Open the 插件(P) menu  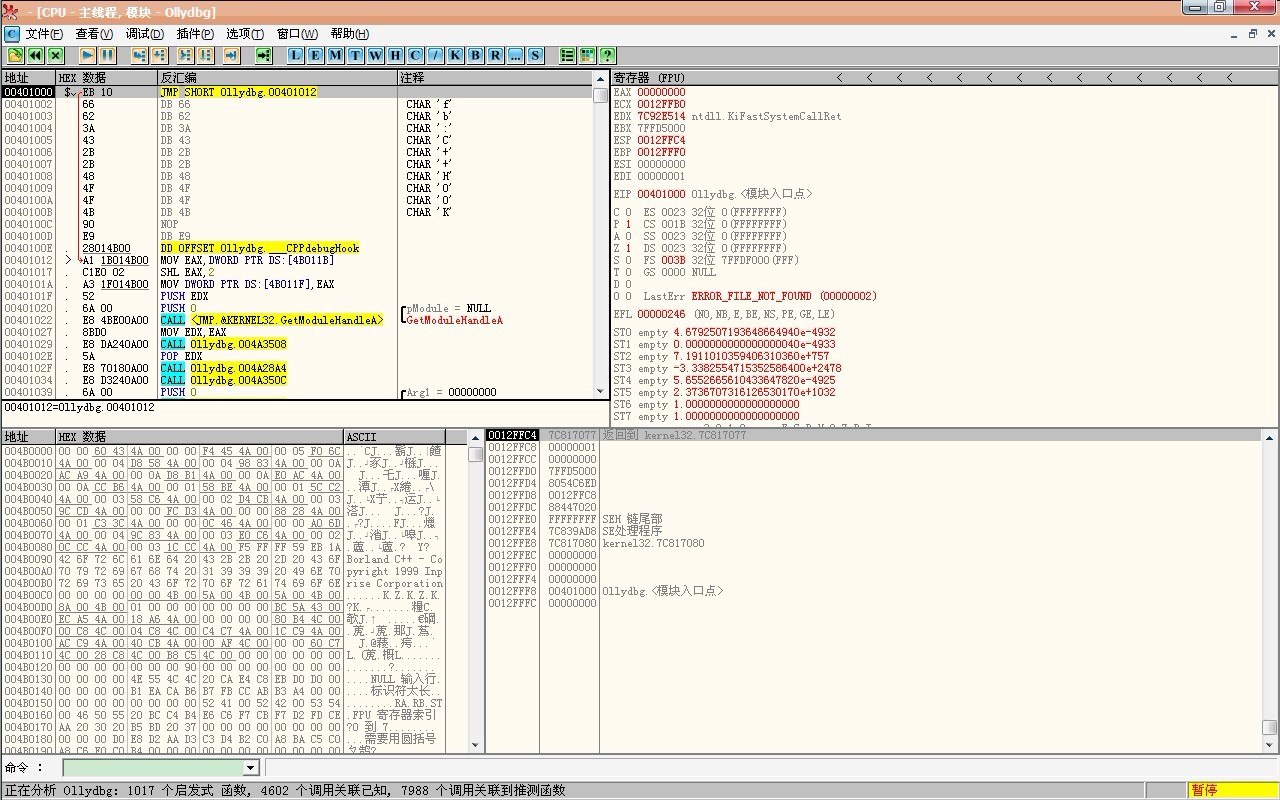pos(195,34)
